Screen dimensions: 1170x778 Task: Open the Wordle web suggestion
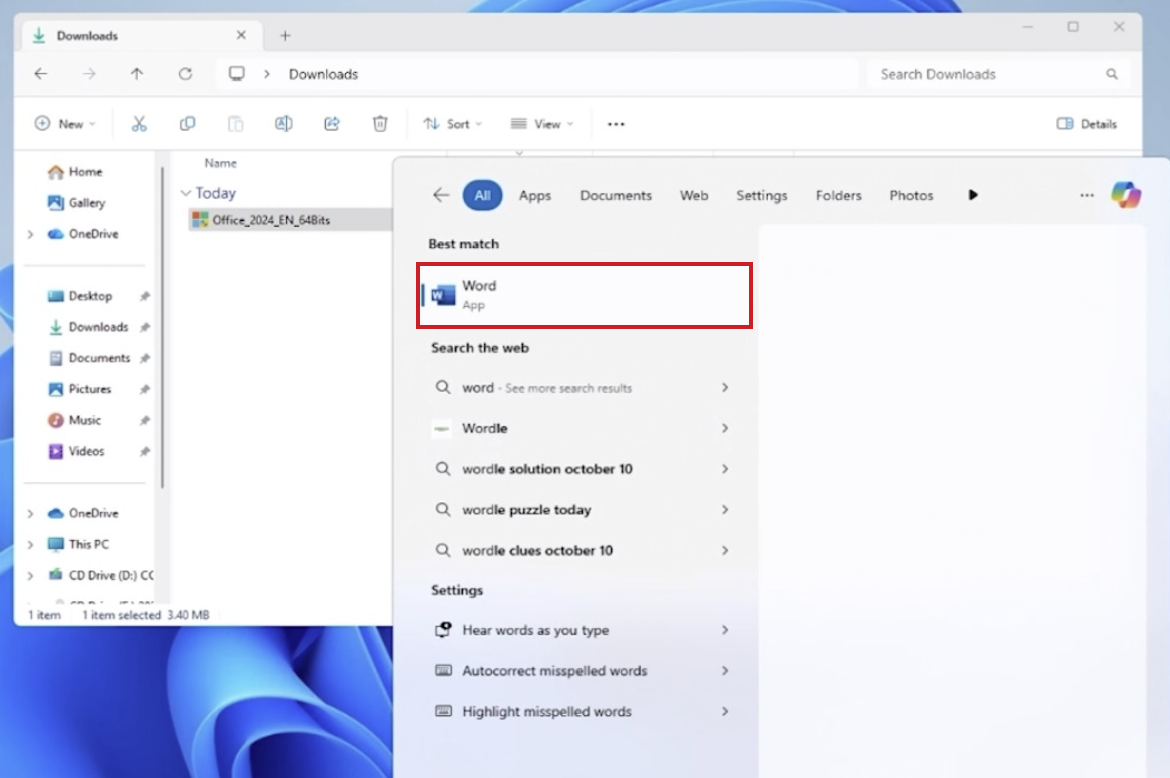[x=582, y=428]
